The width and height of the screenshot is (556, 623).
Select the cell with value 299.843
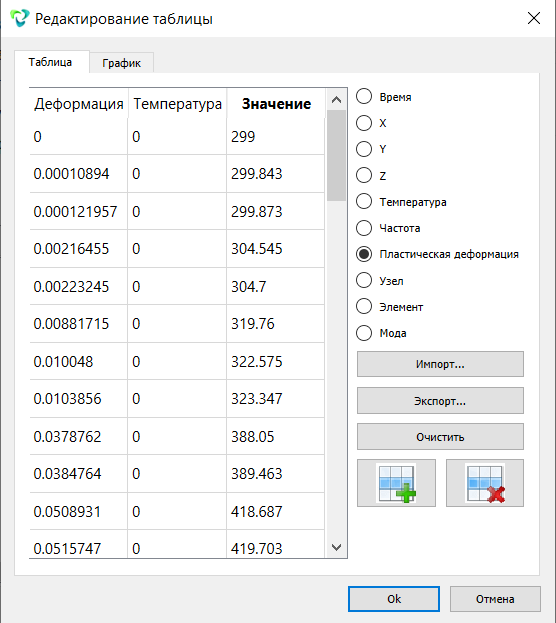tap(276, 174)
